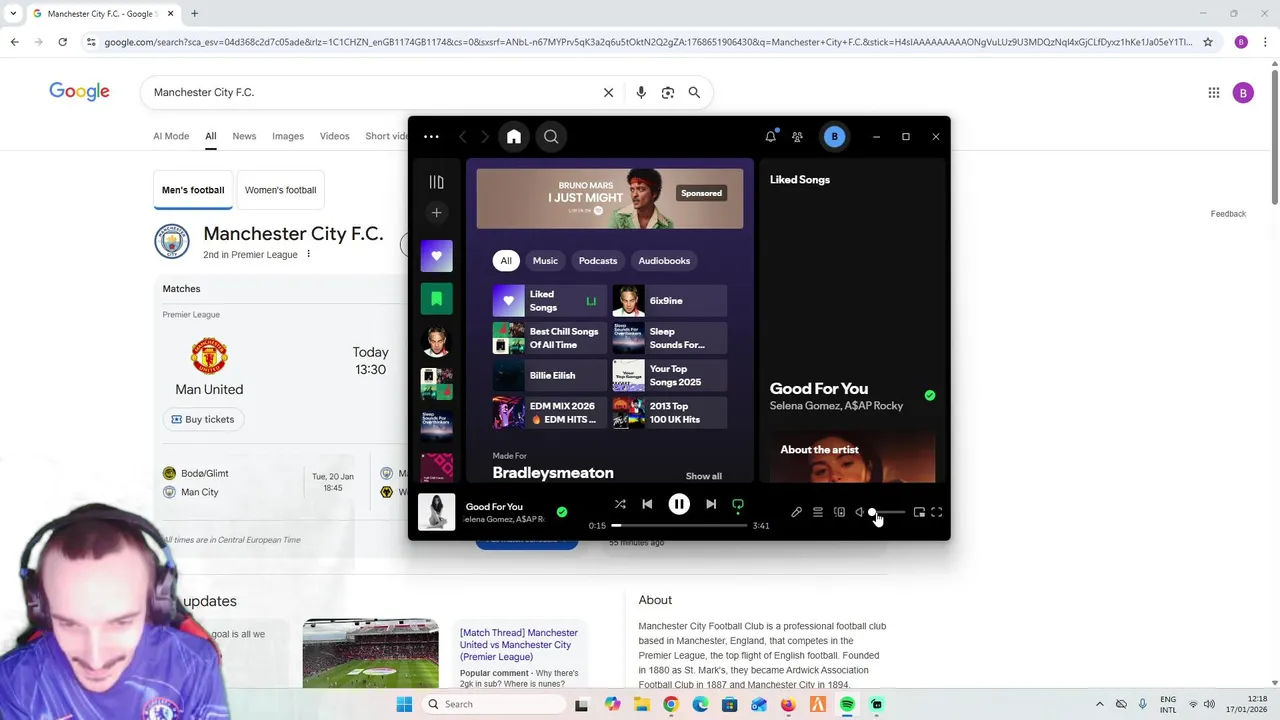Viewport: 1280px width, 720px height.
Task: Open the play queue icon
Action: click(818, 512)
